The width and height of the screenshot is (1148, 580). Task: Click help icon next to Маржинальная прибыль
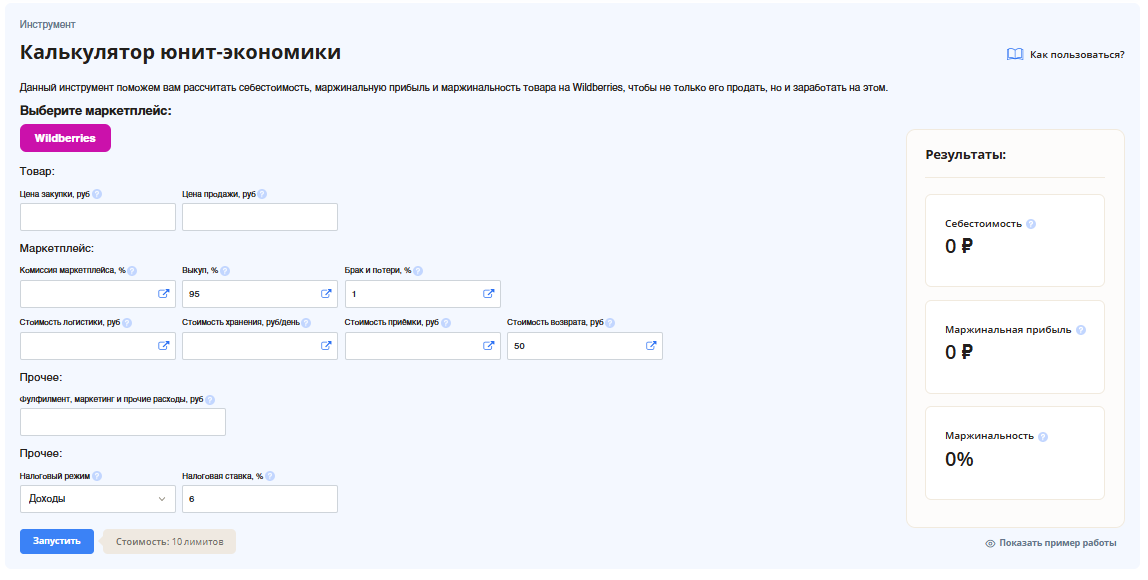click(x=1081, y=330)
